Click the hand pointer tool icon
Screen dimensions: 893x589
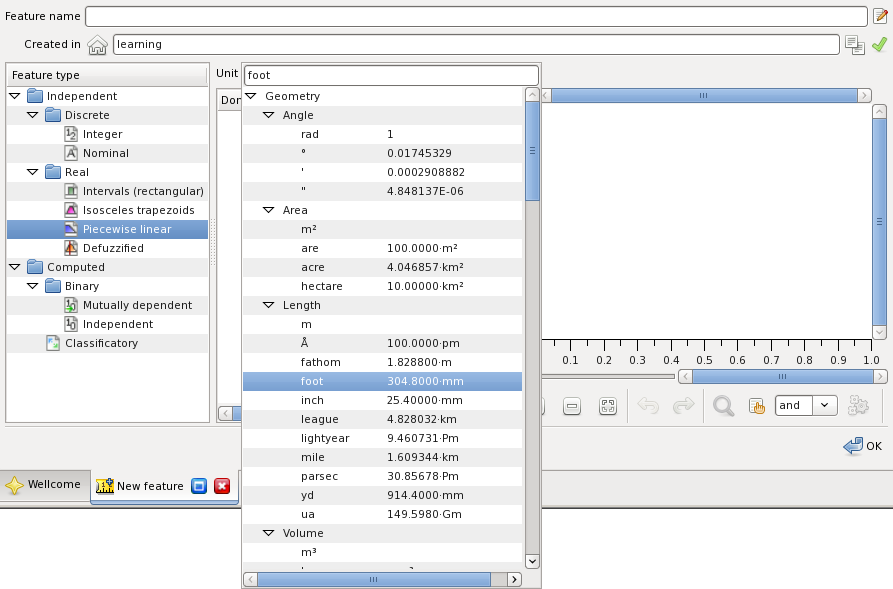tap(756, 406)
